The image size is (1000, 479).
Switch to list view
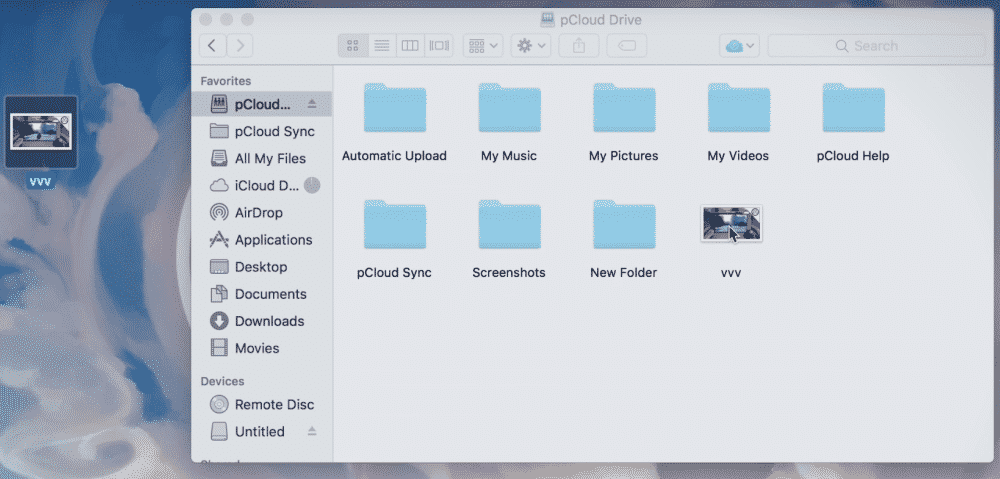click(381, 45)
